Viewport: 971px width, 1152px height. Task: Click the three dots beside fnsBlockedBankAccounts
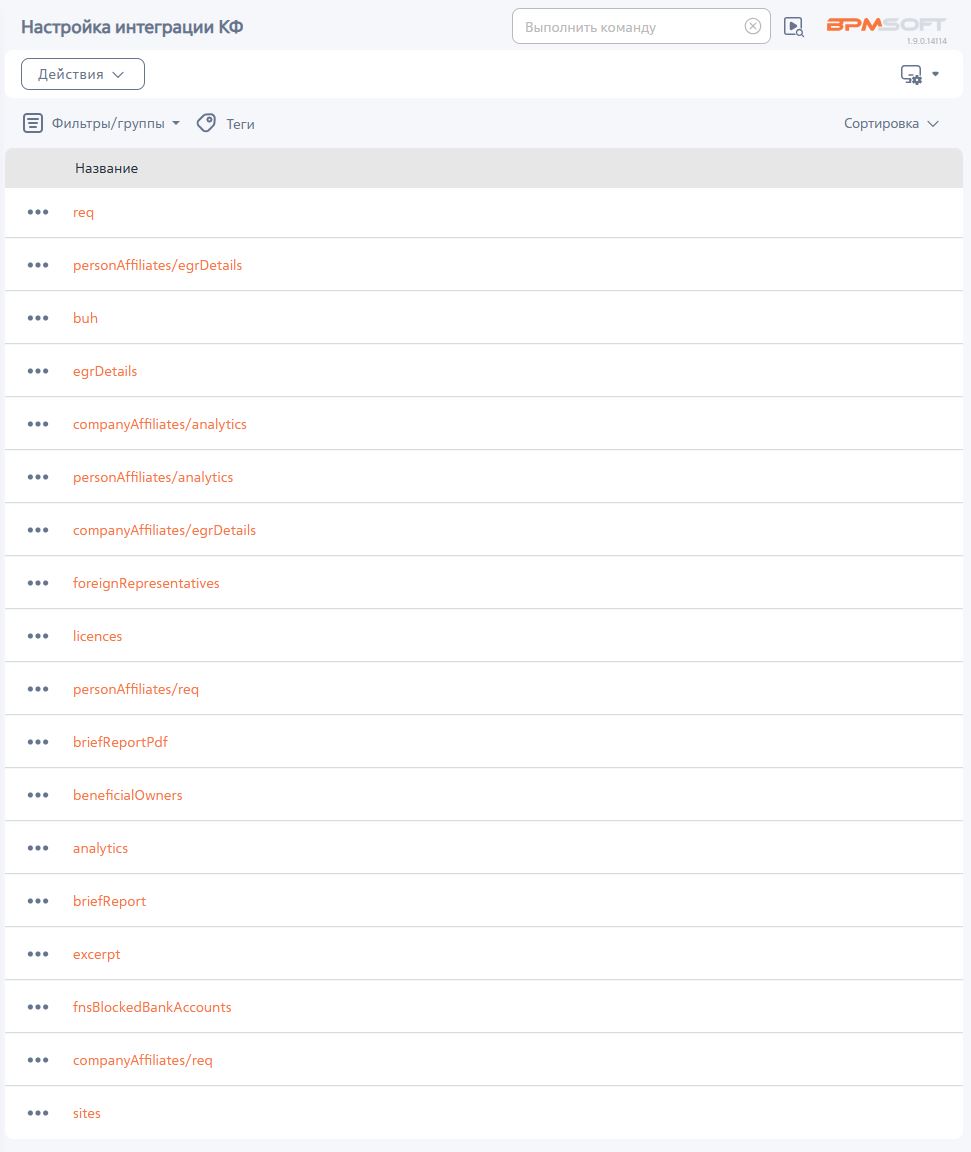click(x=38, y=1007)
